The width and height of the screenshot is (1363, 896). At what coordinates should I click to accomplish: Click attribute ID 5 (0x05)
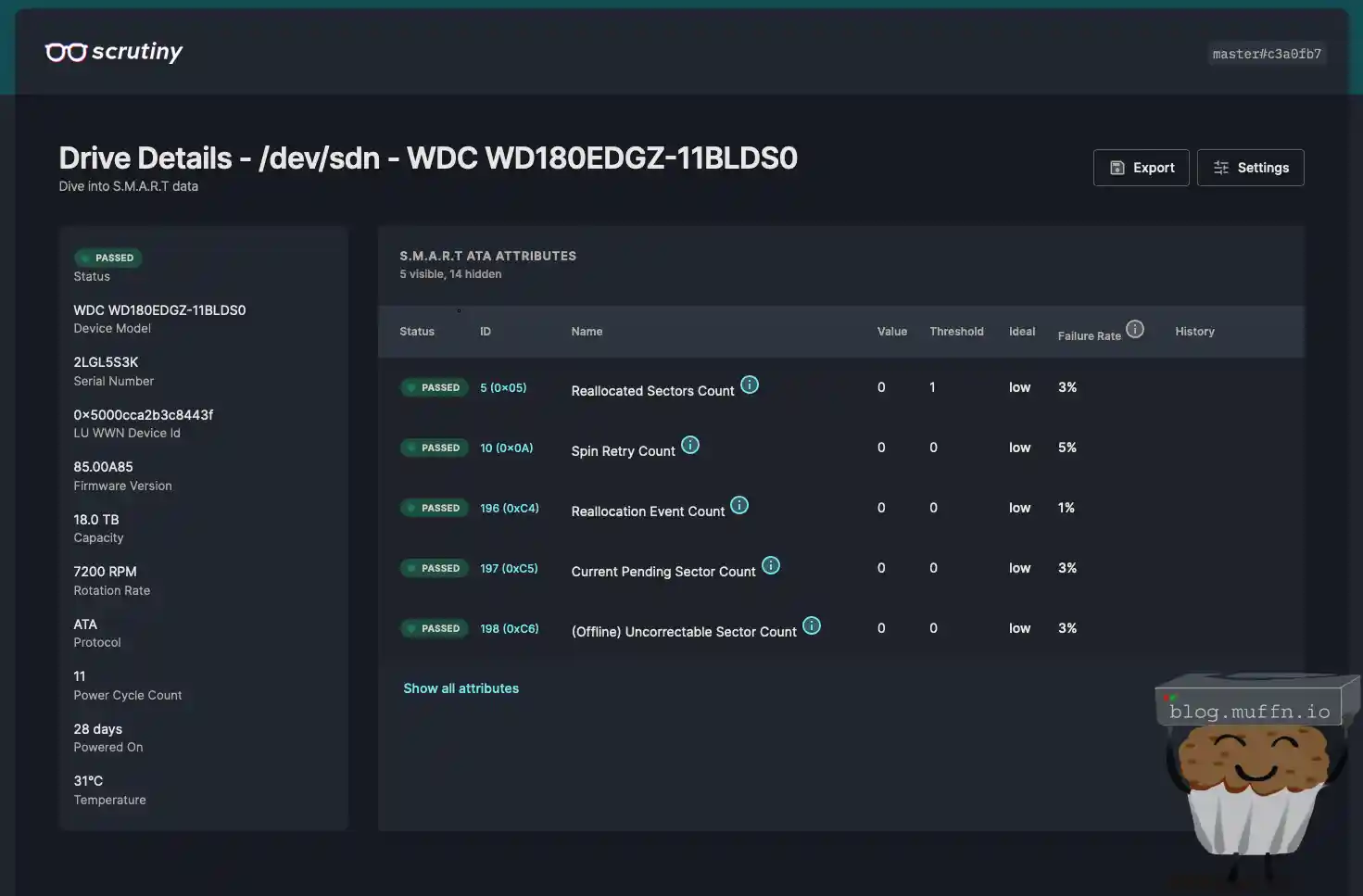503,387
